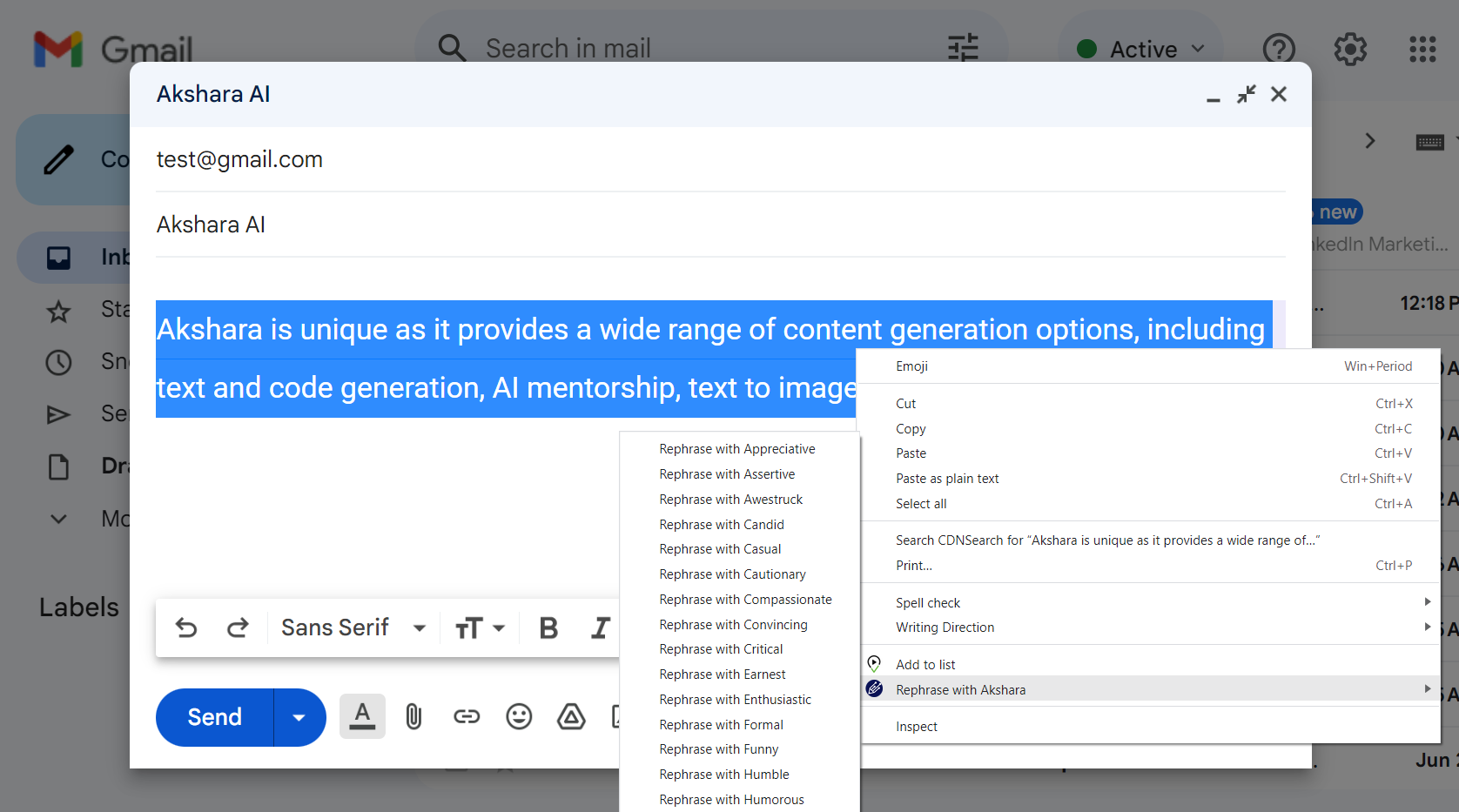Viewport: 1459px width, 812px height.
Task: Toggle bold formatting
Action: coord(548,627)
